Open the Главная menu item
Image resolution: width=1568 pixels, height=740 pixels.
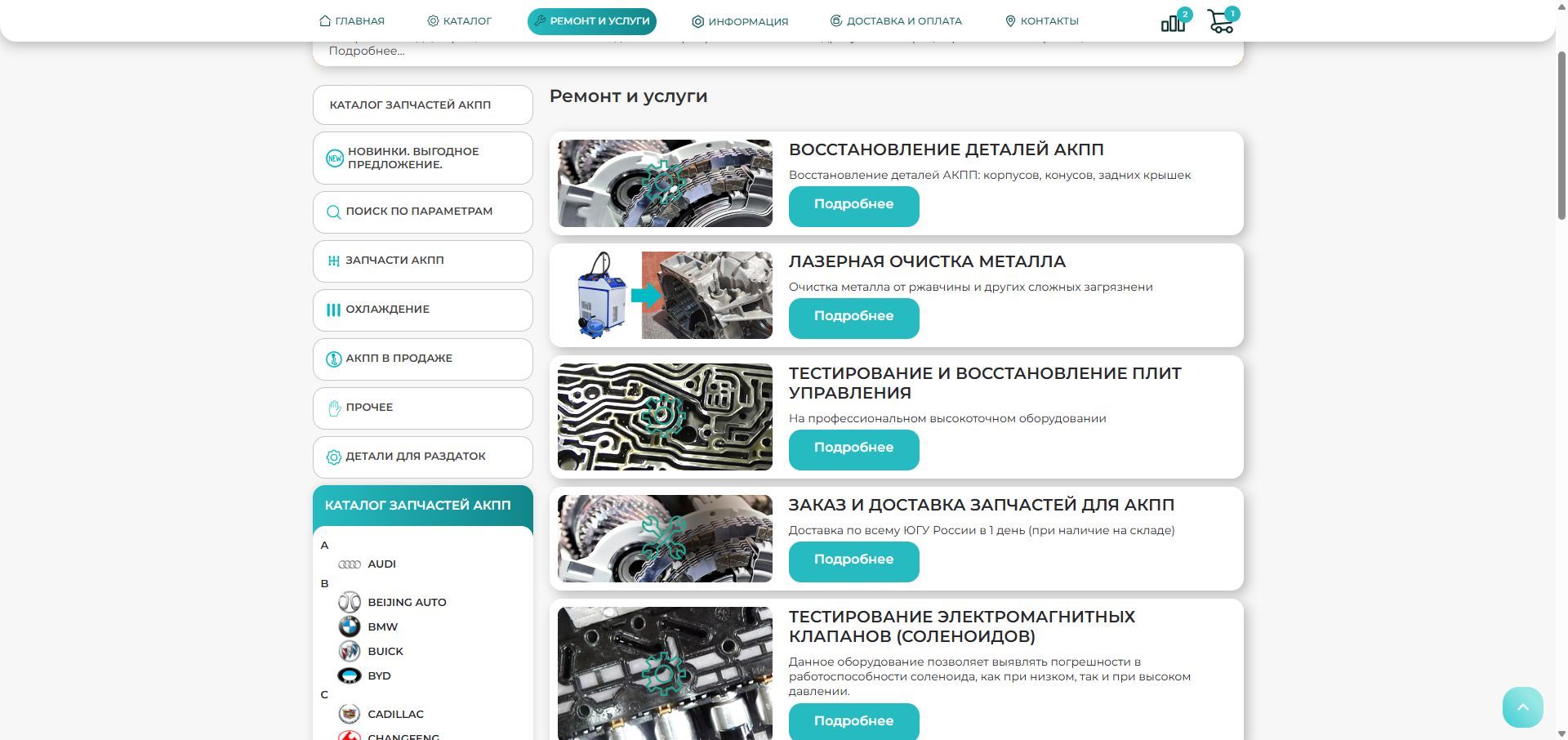[x=352, y=21]
